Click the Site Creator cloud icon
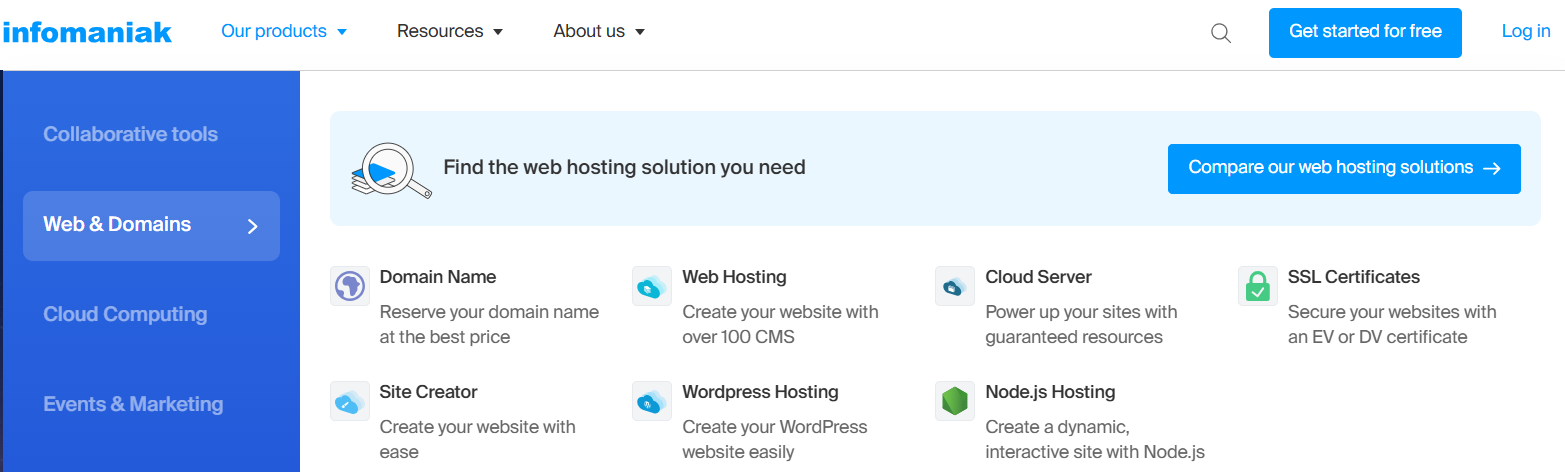The height and width of the screenshot is (472, 1565). click(350, 401)
